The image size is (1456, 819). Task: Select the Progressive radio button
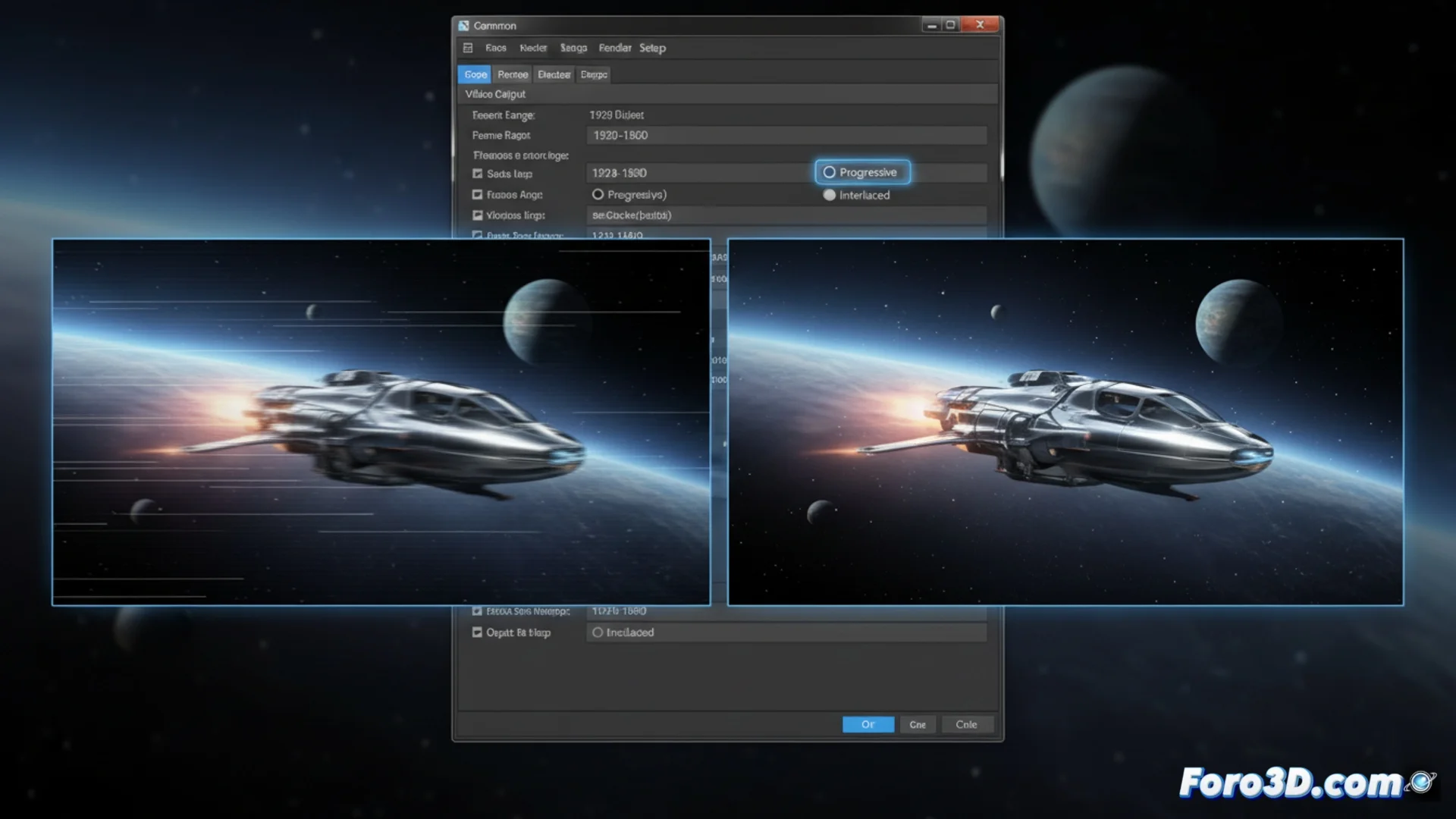(x=829, y=172)
